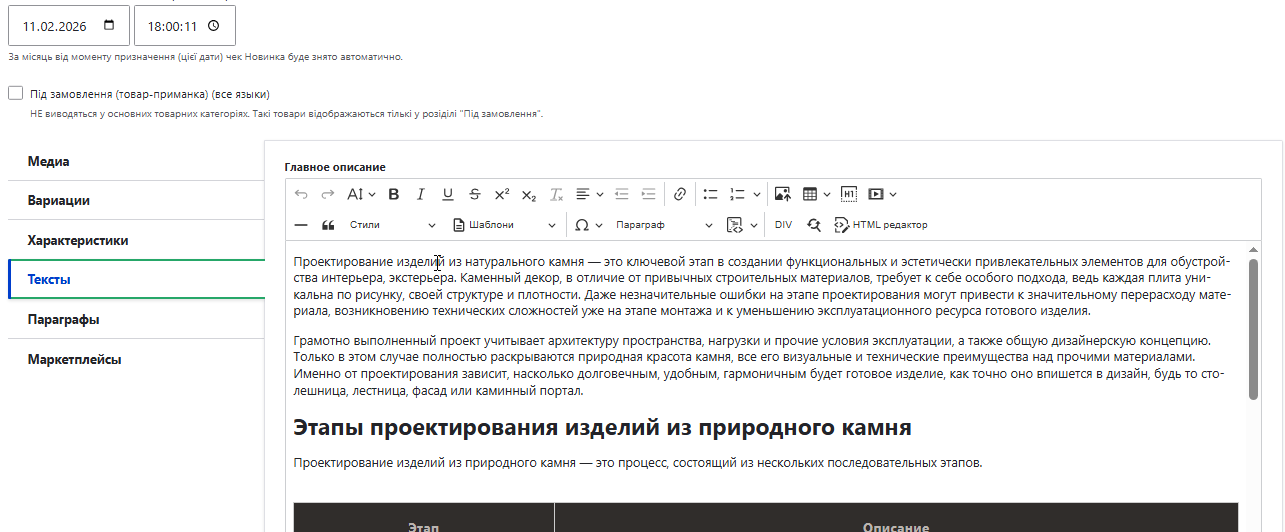
Task: Click the H1 show blocks icon
Action: coord(849,194)
